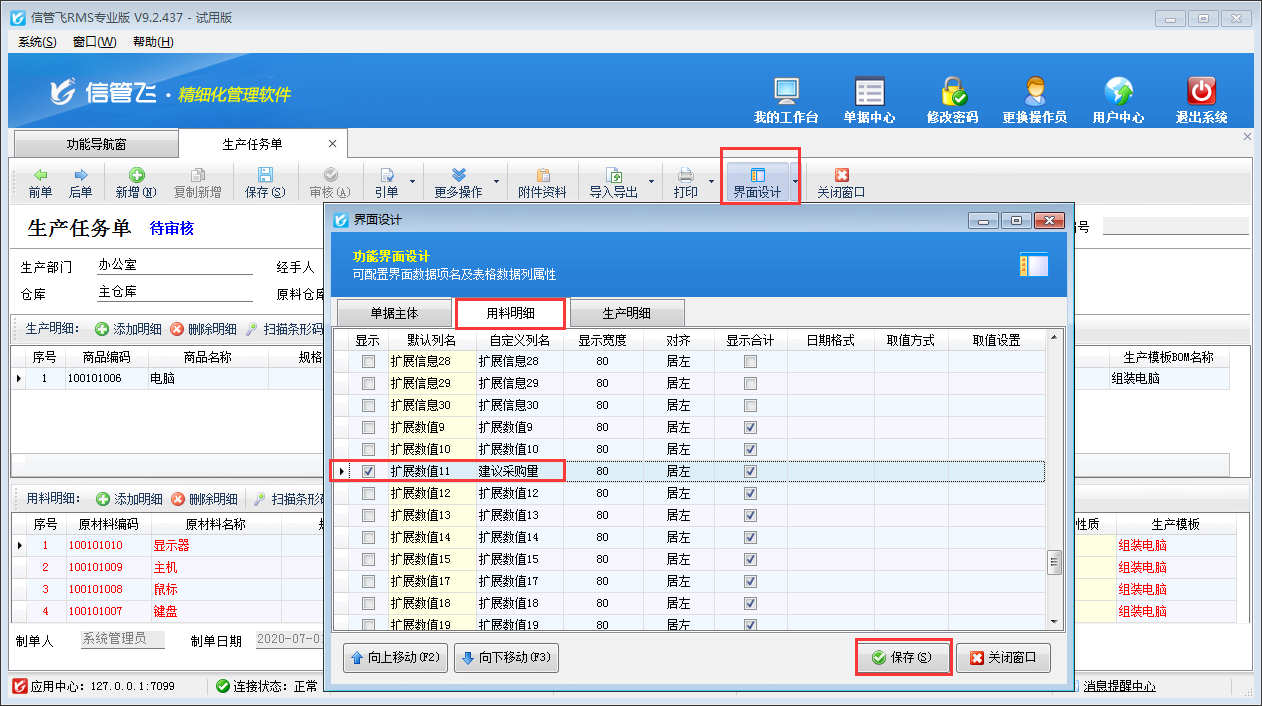The image size is (1262, 706).
Task: Expand 界面设计 dropdown arrow in toolbar
Action: [x=795, y=182]
